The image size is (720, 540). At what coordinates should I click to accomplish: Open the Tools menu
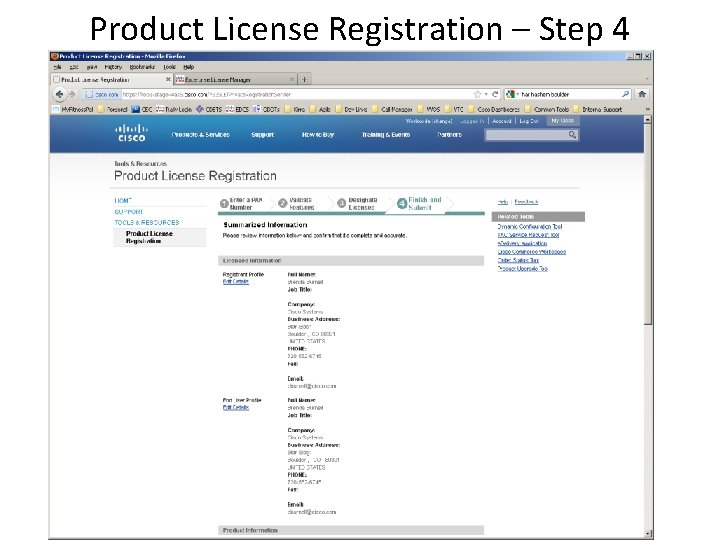[x=169, y=67]
